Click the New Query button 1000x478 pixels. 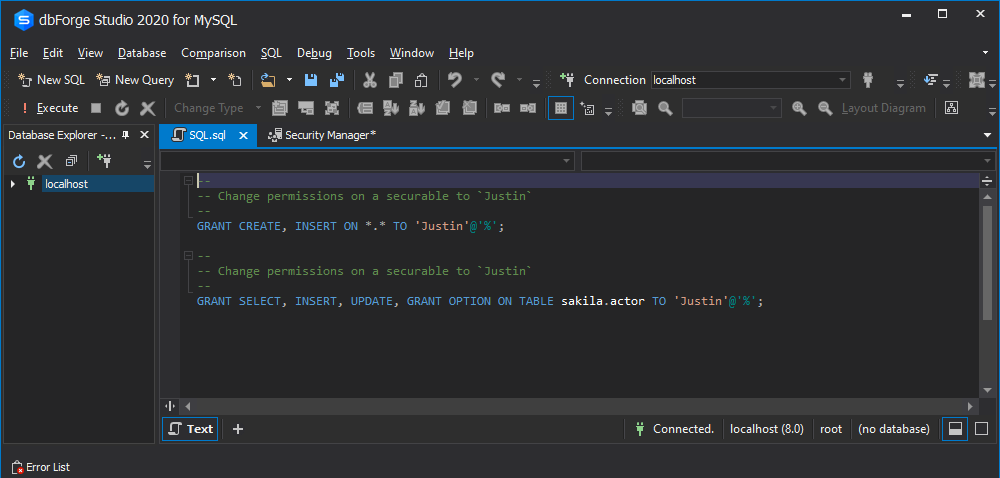tap(135, 80)
